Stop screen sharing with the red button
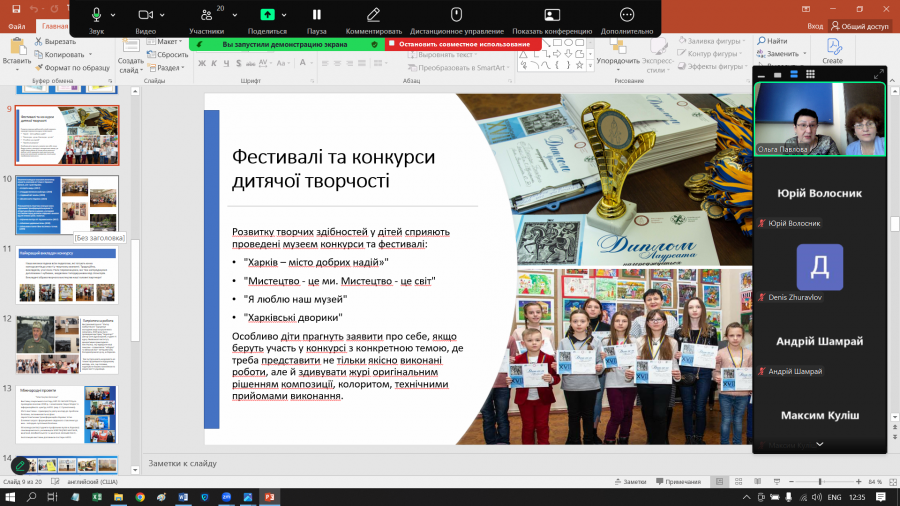This screenshot has width=900, height=506. 463,44
